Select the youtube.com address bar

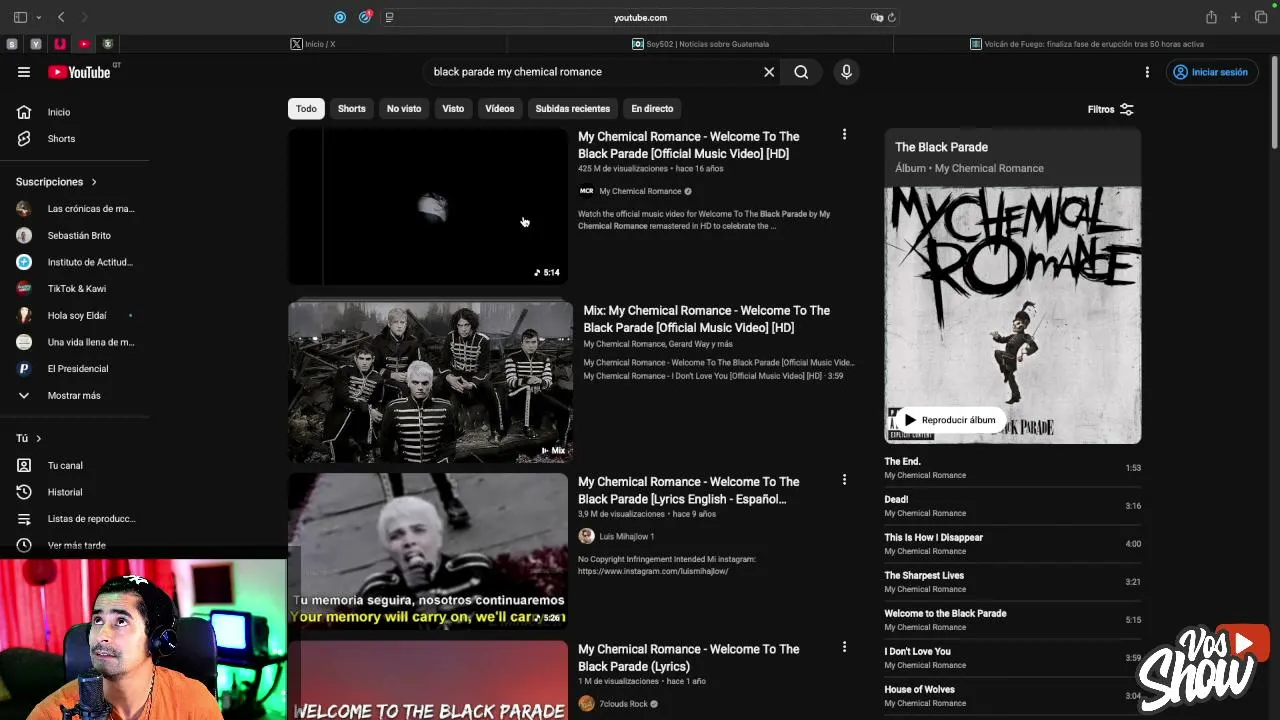pyautogui.click(x=640, y=17)
